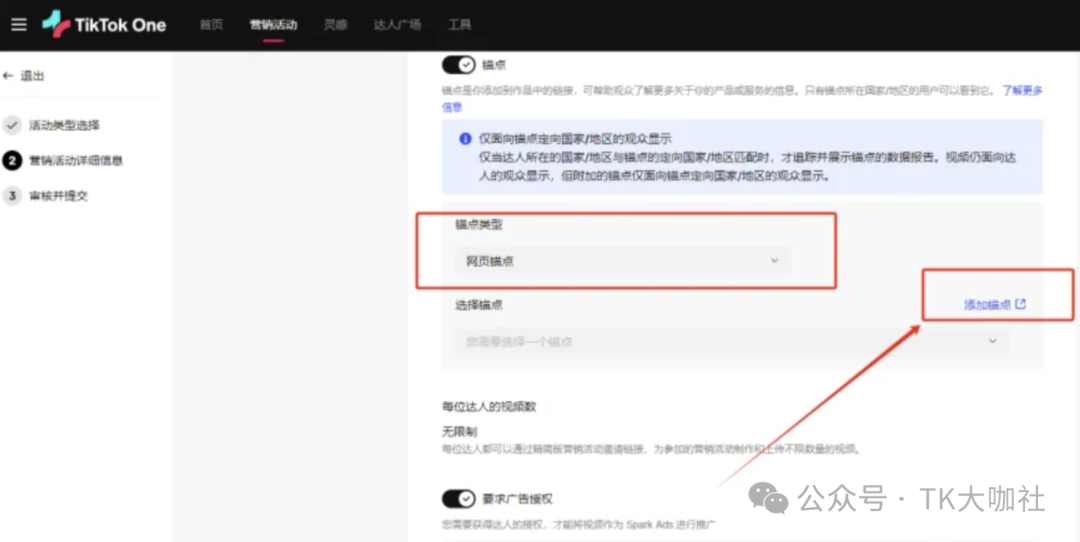
Task: Click the 了解更多信息 link
Action: (x=1022, y=90)
